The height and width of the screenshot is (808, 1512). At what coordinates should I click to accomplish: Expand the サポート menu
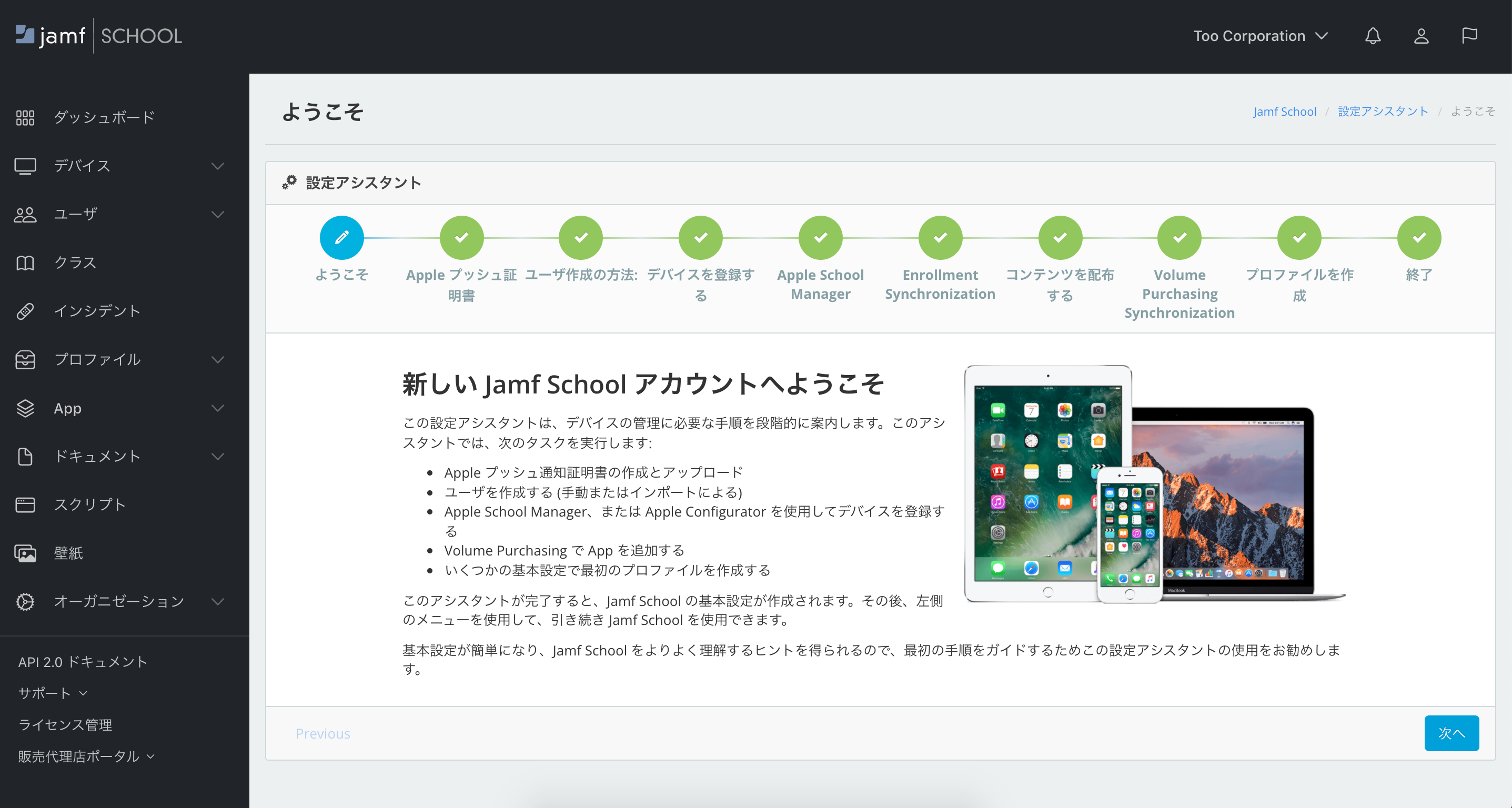[x=53, y=693]
